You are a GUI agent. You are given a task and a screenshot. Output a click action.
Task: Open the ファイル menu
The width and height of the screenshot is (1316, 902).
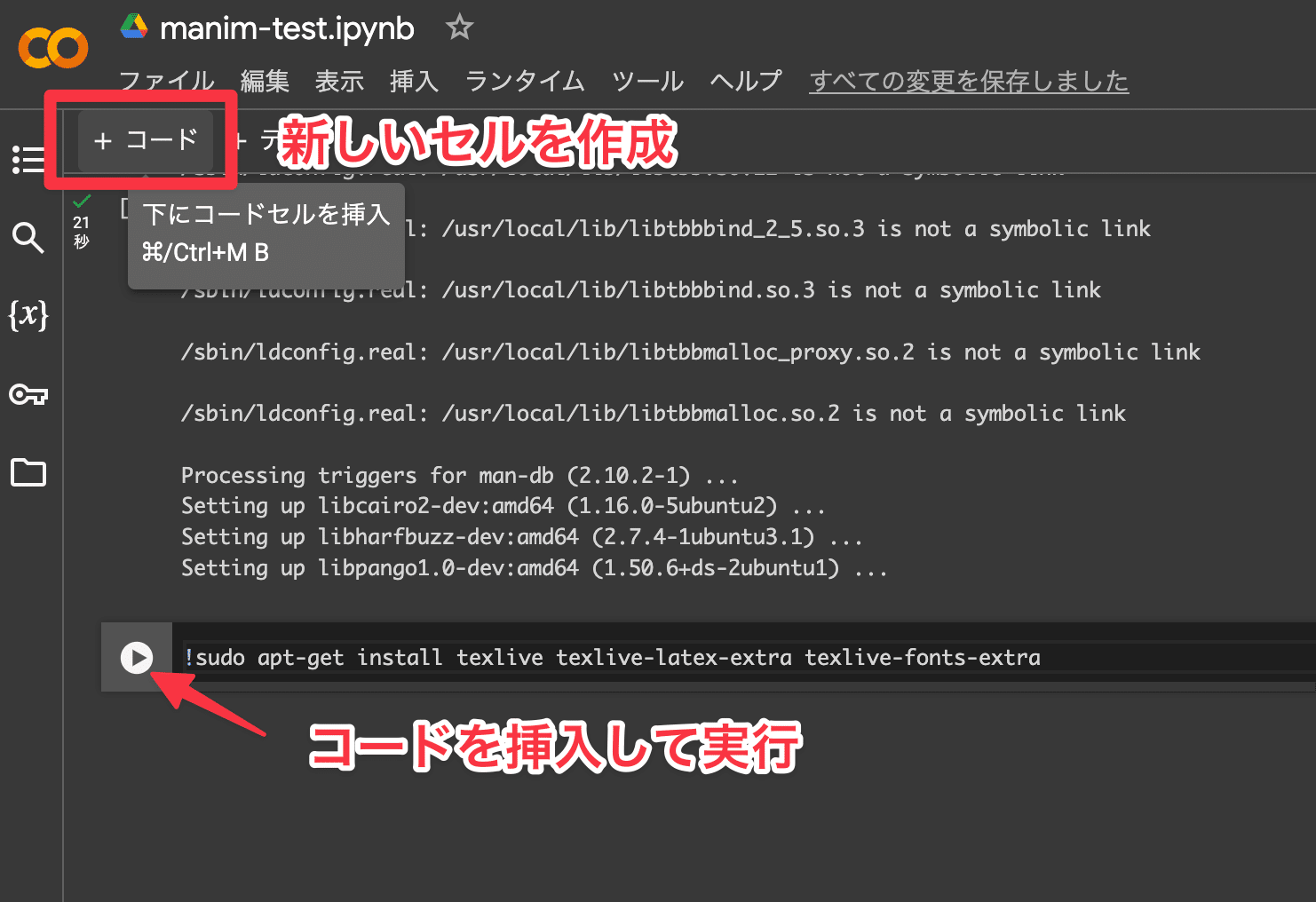(x=167, y=82)
